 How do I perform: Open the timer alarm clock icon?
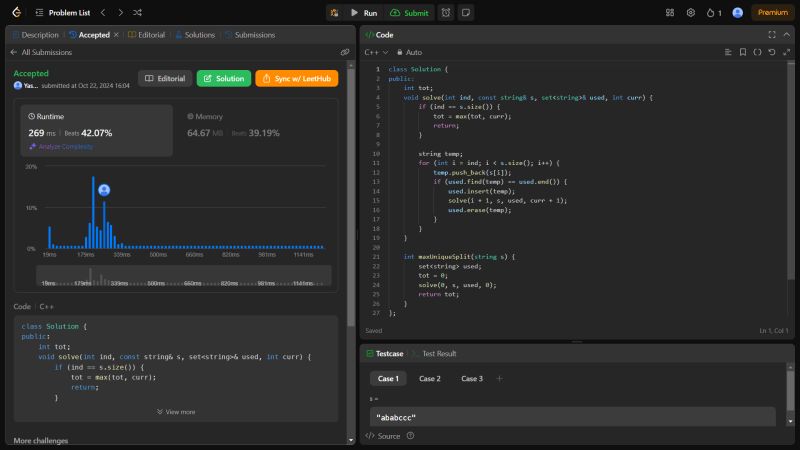point(445,13)
